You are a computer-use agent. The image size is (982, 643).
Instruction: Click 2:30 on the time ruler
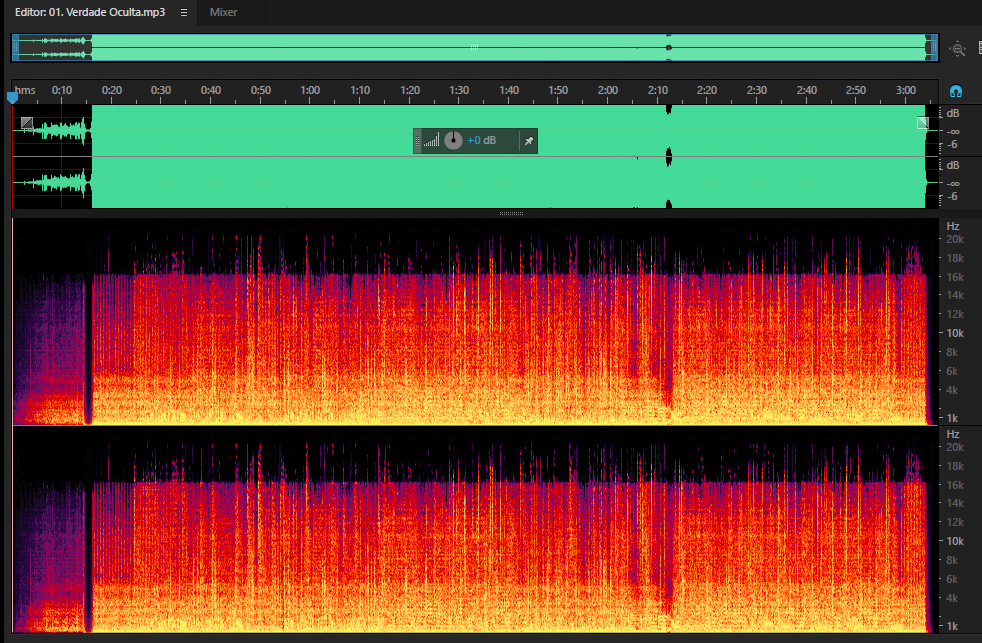coord(757,90)
